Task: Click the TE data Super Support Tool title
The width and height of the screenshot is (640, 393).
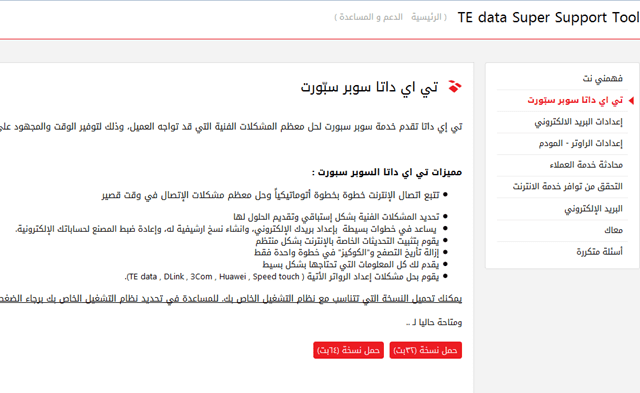Action: pyautogui.click(x=548, y=17)
